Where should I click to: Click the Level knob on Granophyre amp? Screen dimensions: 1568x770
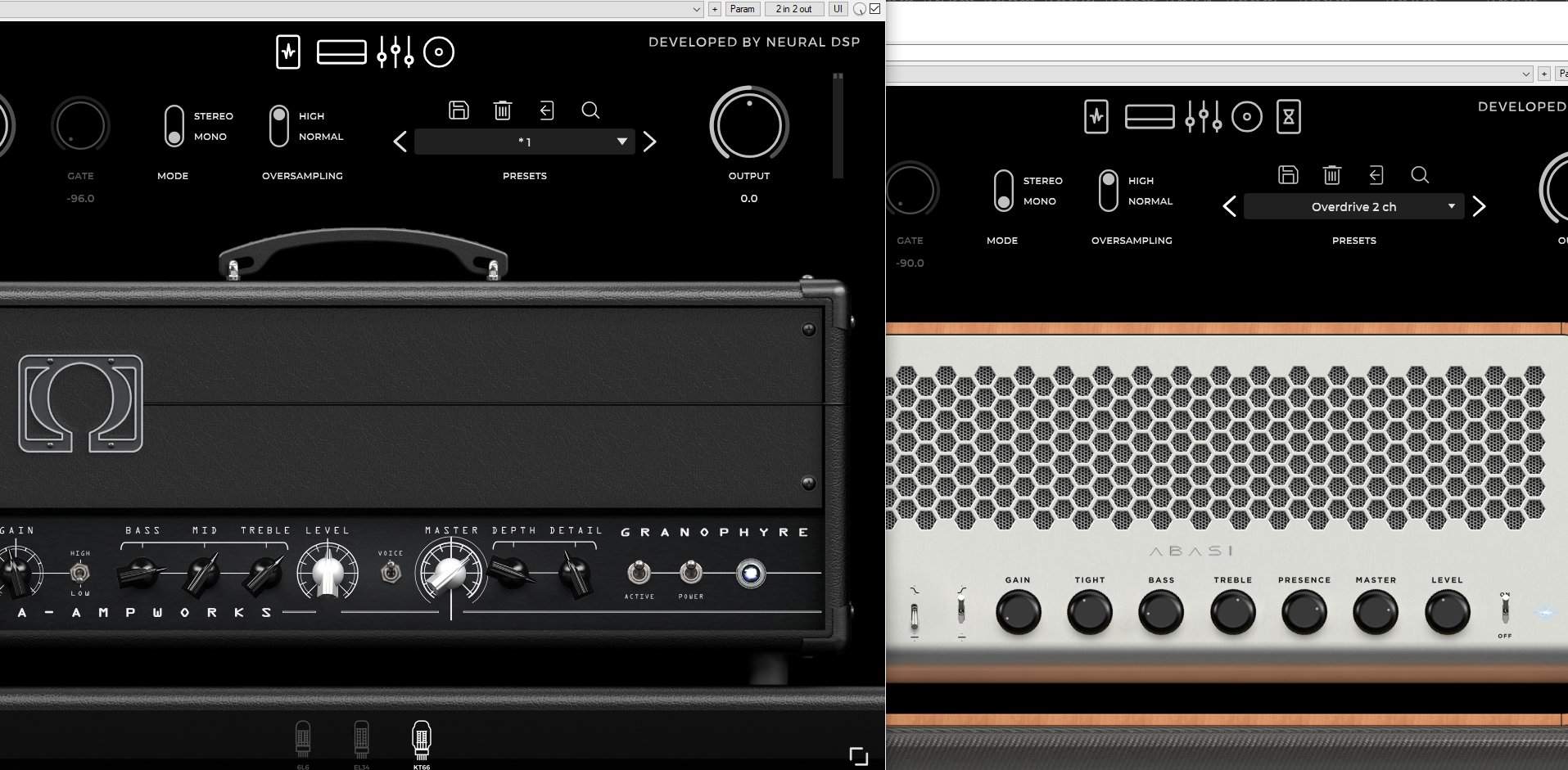click(328, 573)
